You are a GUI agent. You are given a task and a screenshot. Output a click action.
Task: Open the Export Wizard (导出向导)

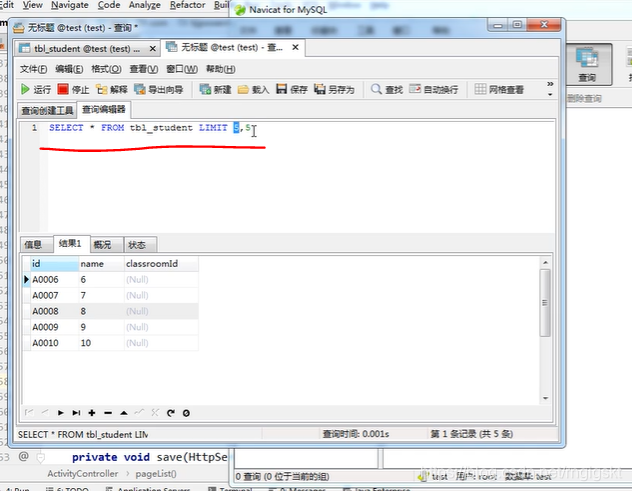[x=158, y=89]
